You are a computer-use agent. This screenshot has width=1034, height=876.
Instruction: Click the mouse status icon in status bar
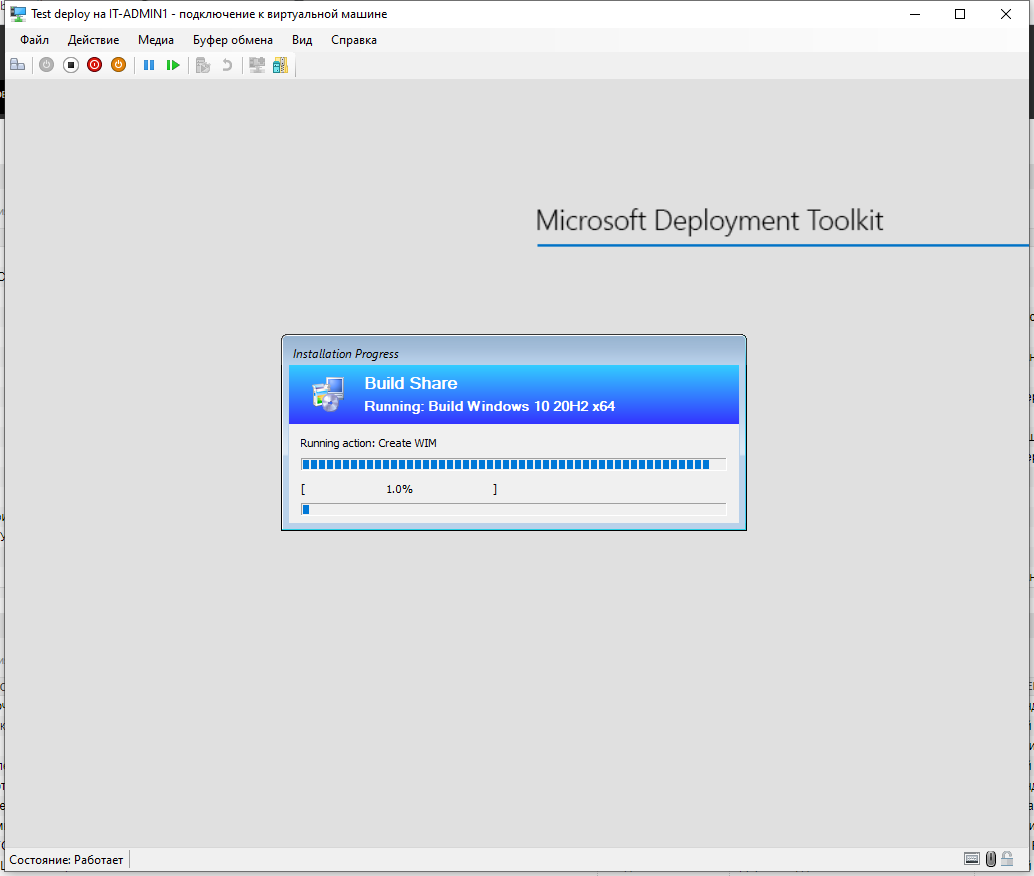tap(990, 859)
